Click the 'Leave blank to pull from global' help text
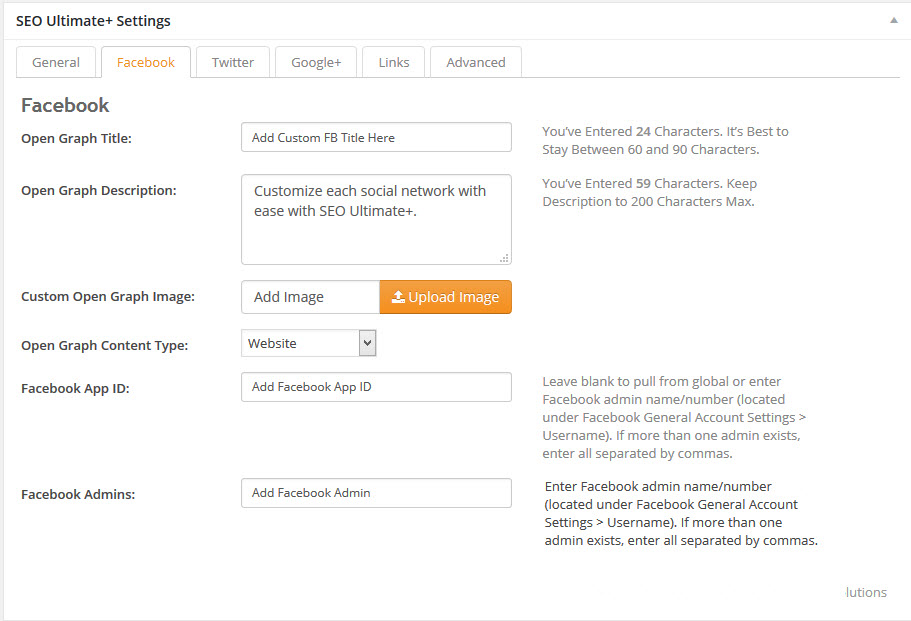This screenshot has width=911, height=621. point(674,417)
